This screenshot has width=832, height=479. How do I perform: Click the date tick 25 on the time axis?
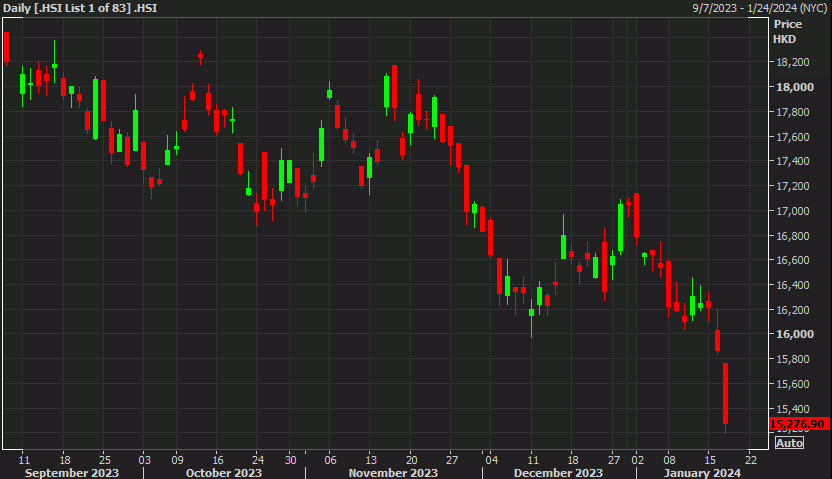tap(105, 460)
